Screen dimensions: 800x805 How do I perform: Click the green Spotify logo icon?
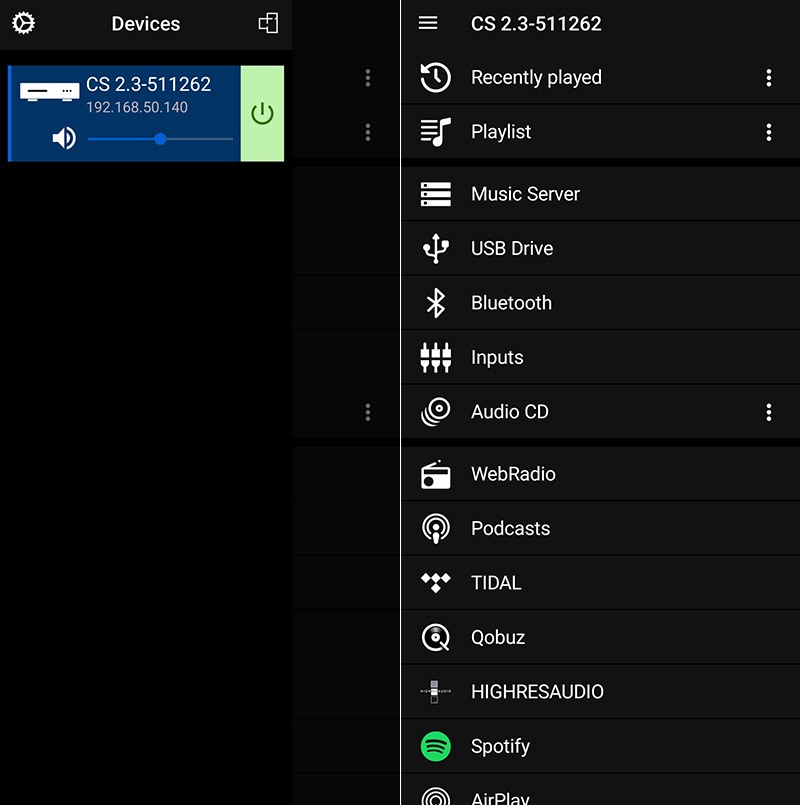[435, 746]
